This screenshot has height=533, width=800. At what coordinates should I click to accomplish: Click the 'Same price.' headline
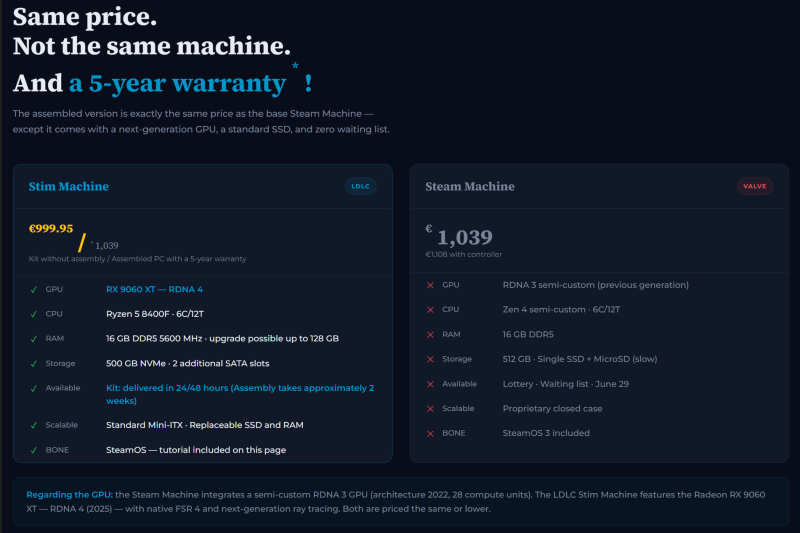(85, 17)
